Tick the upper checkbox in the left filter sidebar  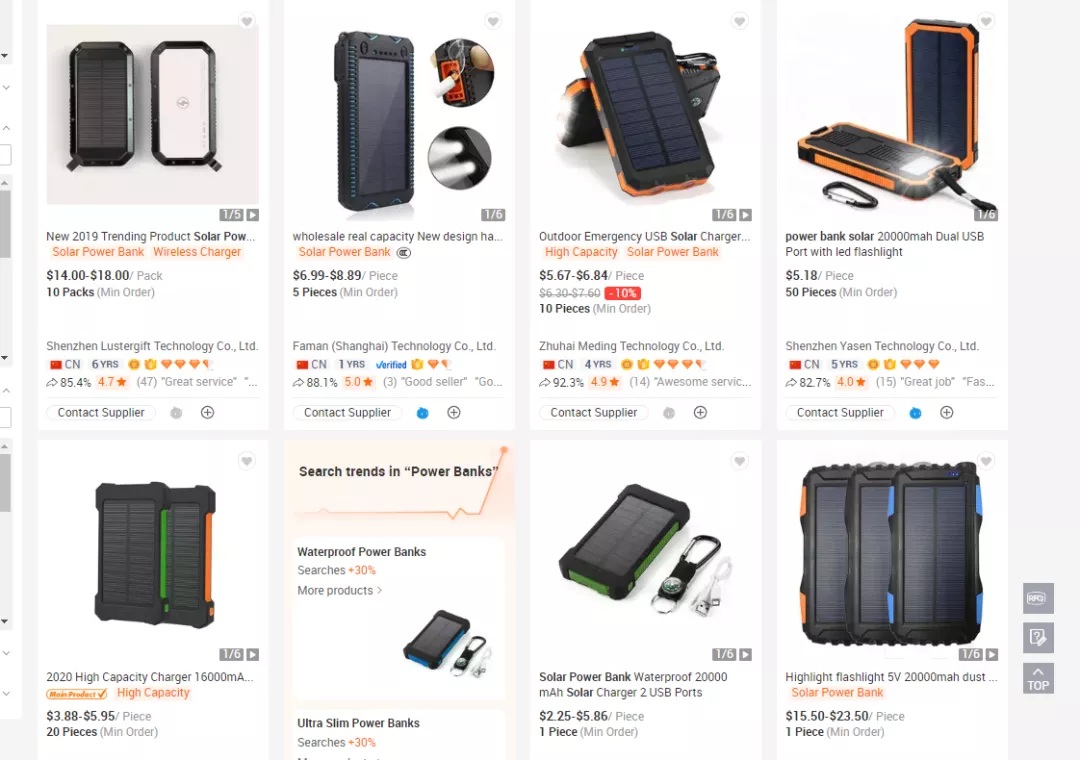pyautogui.click(x=4, y=154)
